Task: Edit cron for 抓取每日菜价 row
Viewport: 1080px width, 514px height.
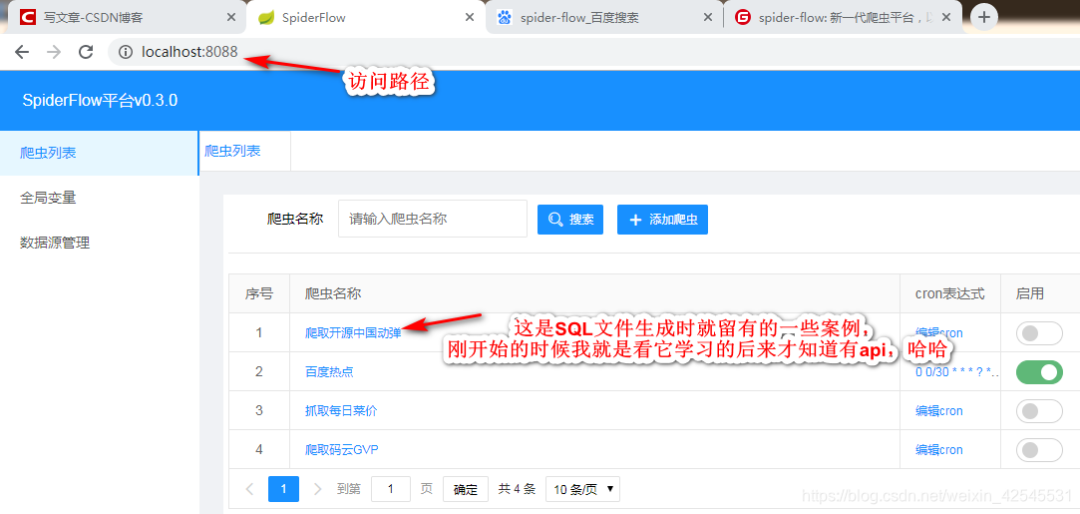Action: point(939,411)
